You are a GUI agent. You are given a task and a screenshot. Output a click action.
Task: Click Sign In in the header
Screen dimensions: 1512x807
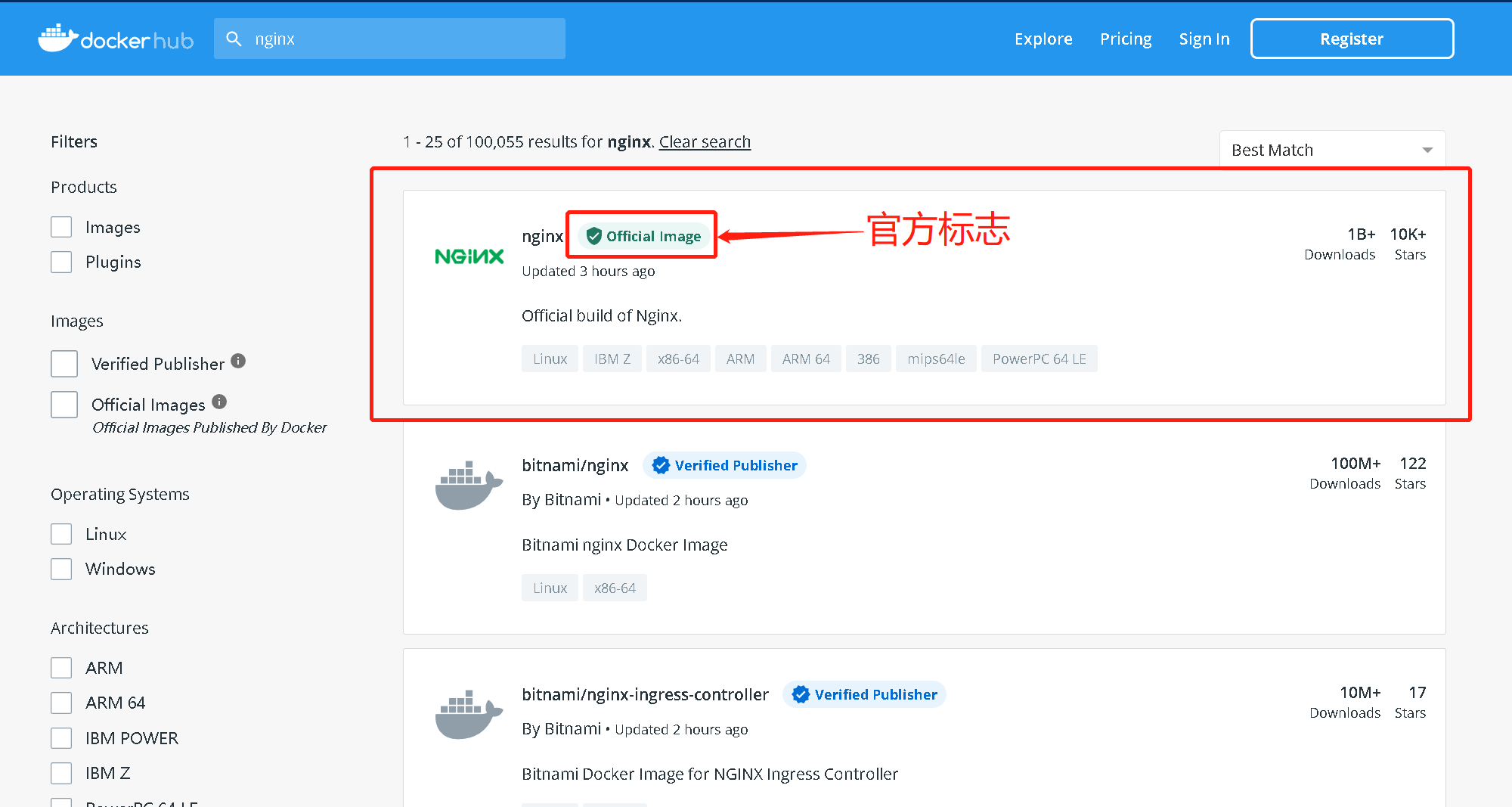coord(1204,39)
